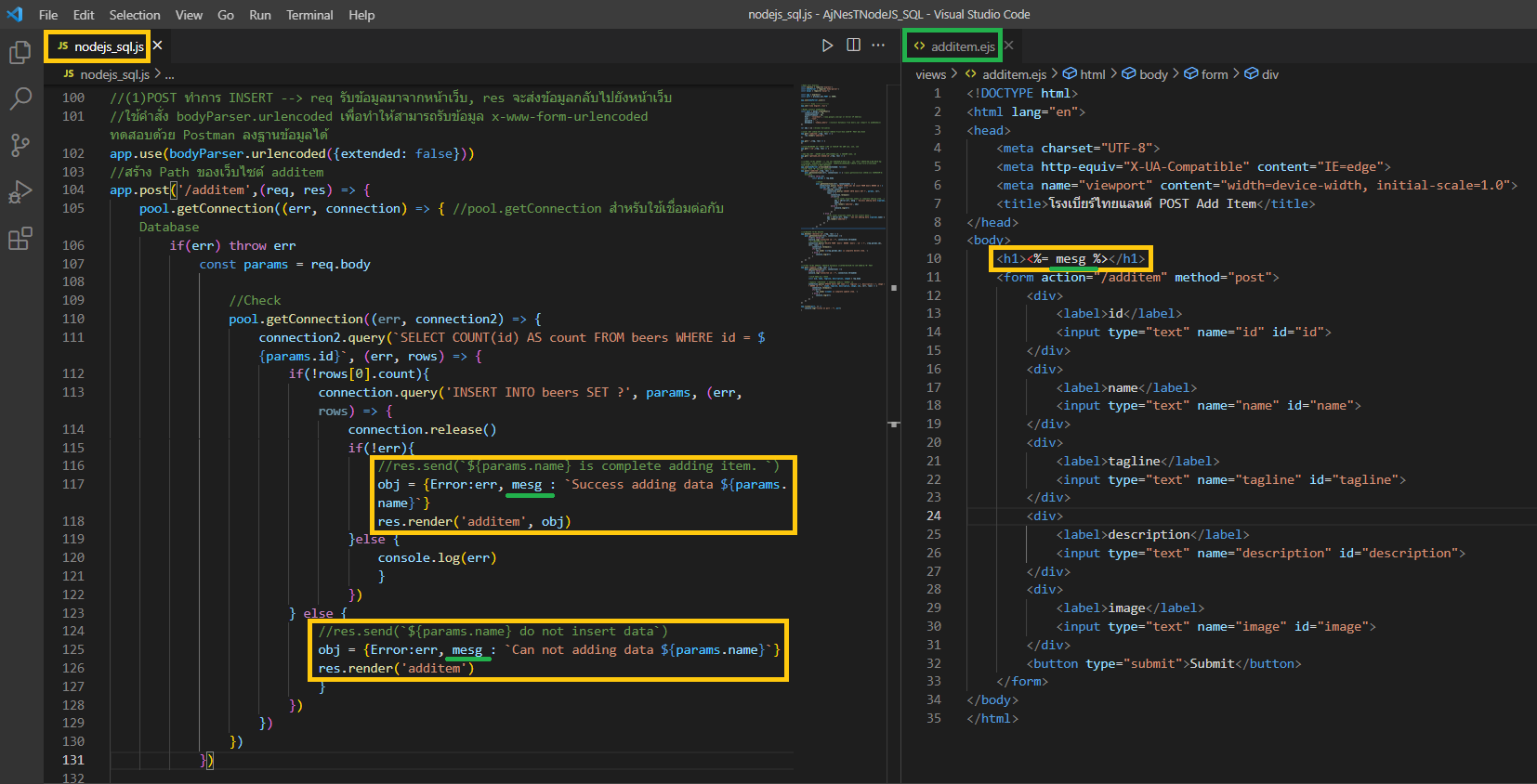This screenshot has height=784, width=1537.
Task: Open the Selection menu
Action: click(135, 15)
